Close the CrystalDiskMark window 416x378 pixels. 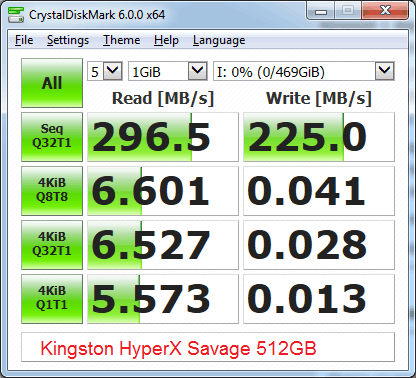pyautogui.click(x=385, y=11)
